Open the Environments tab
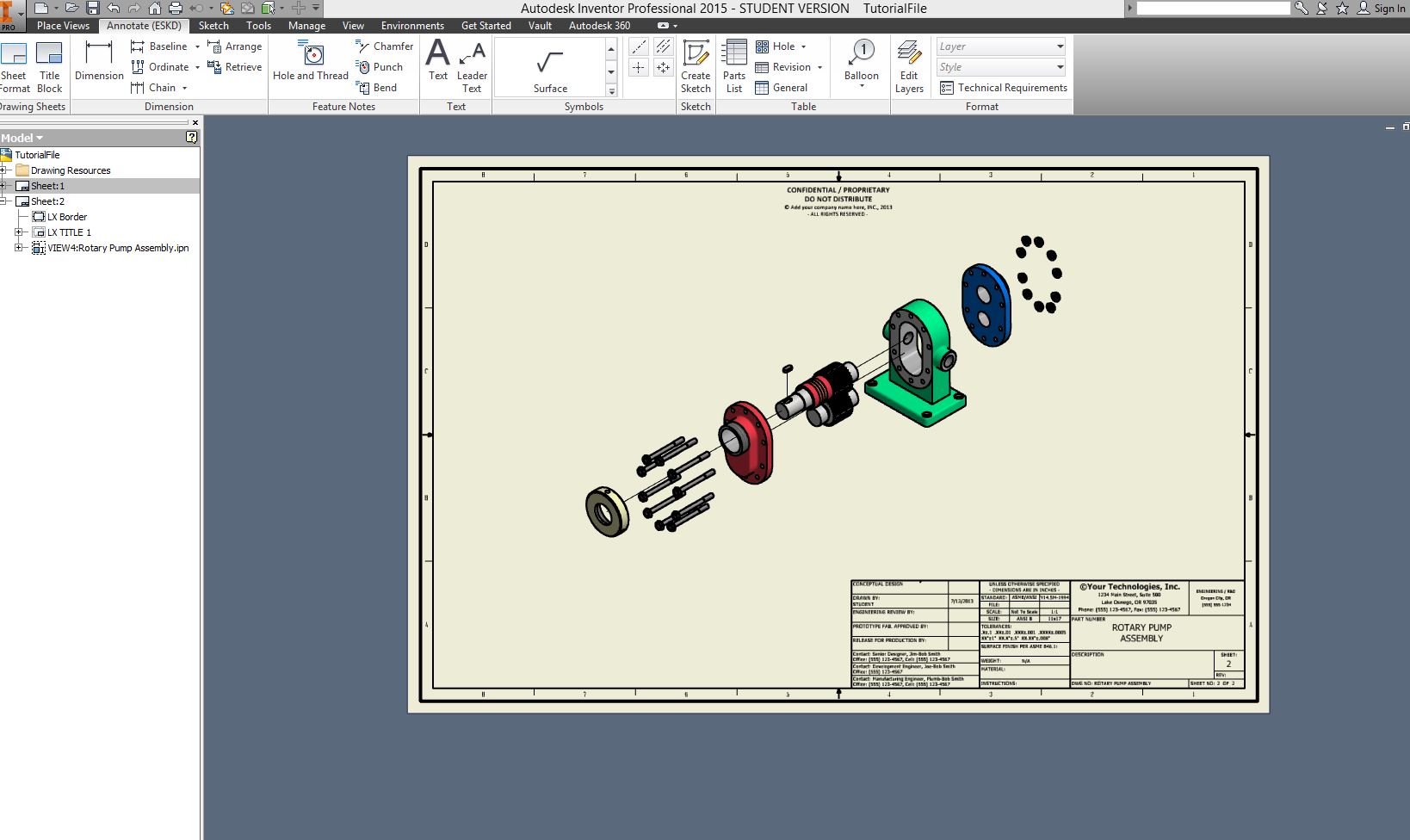Viewport: 1410px width, 840px height. pos(412,26)
